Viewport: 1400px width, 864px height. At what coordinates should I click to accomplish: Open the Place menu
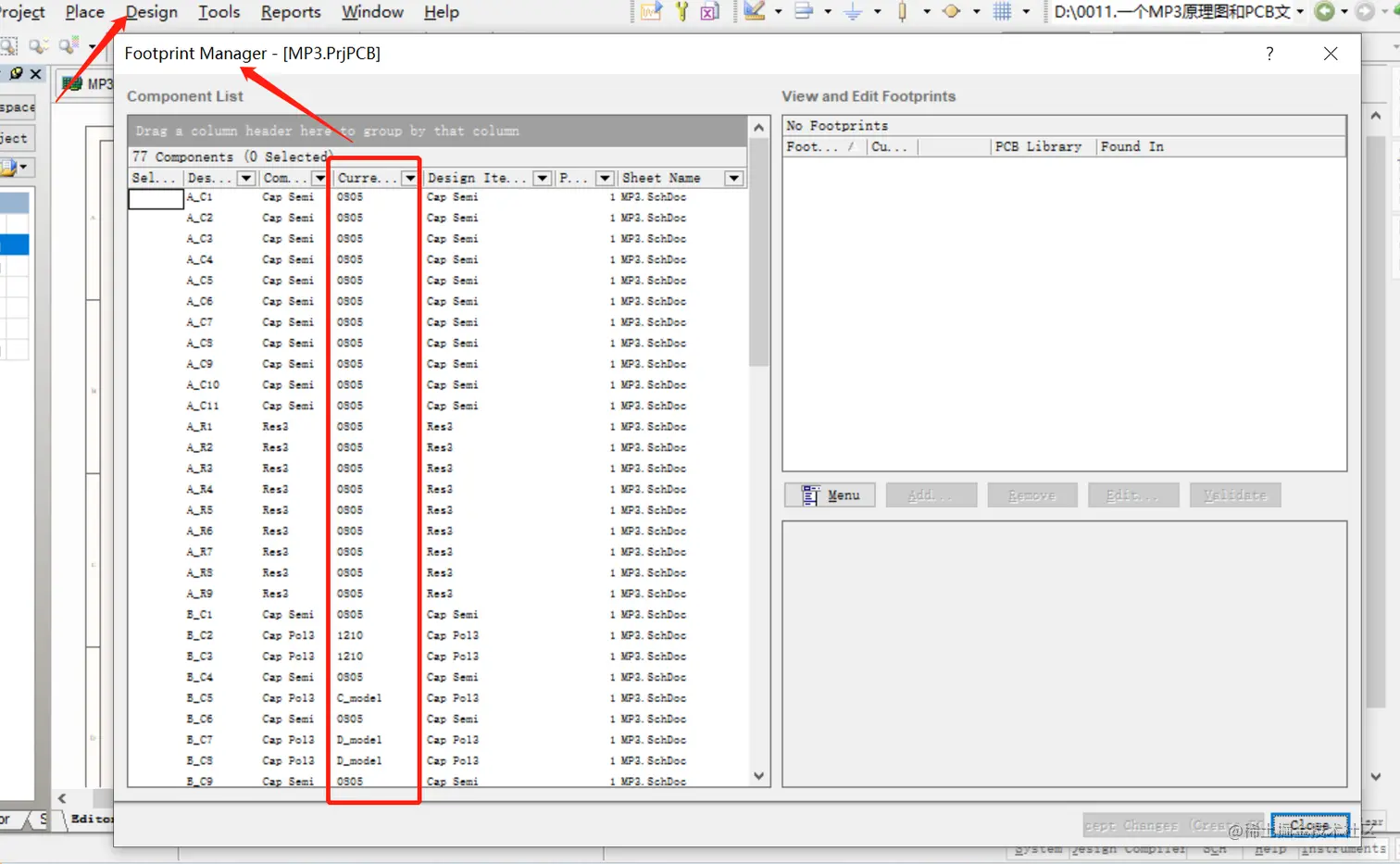pos(84,12)
